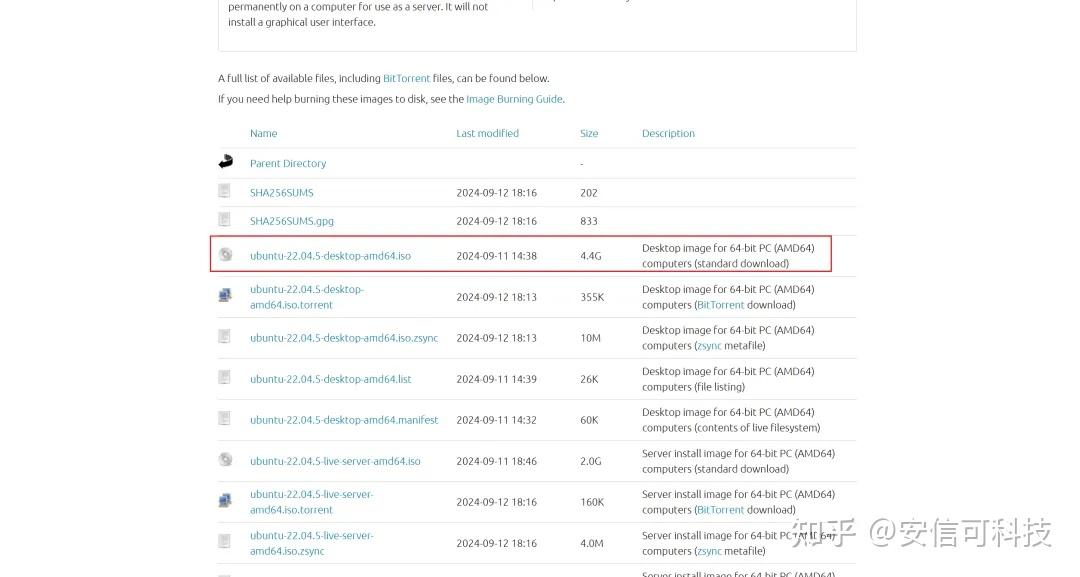Open the SHA256SUMS file link
The width and height of the screenshot is (1080, 577).
[282, 193]
